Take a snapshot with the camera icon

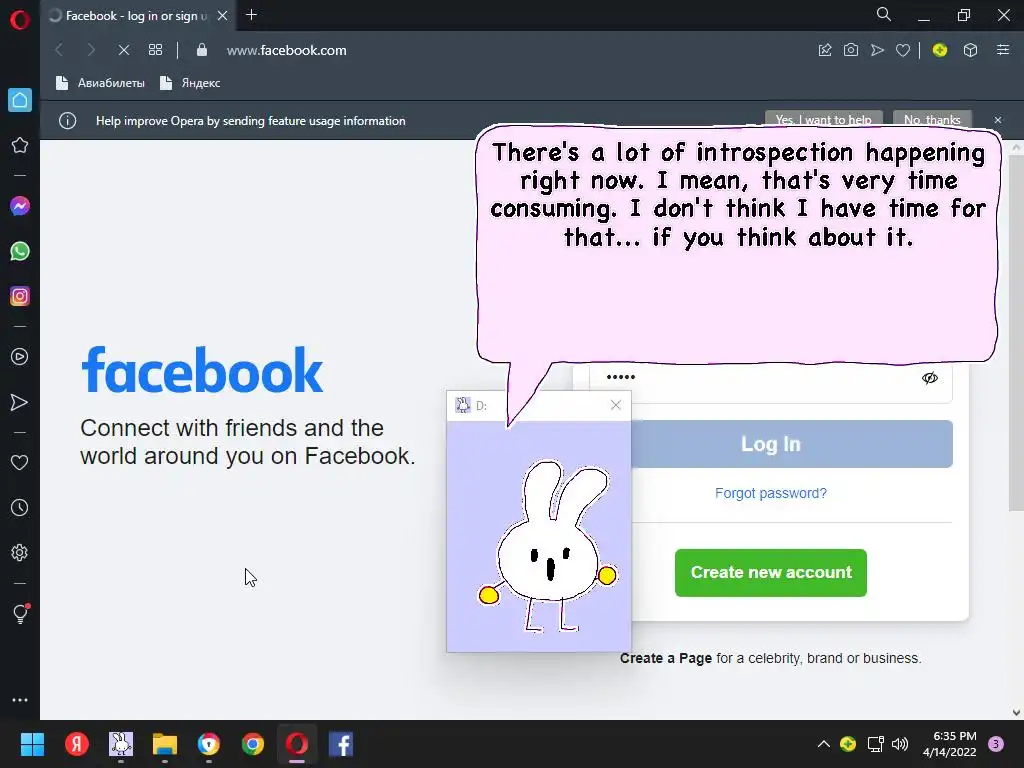coord(851,50)
